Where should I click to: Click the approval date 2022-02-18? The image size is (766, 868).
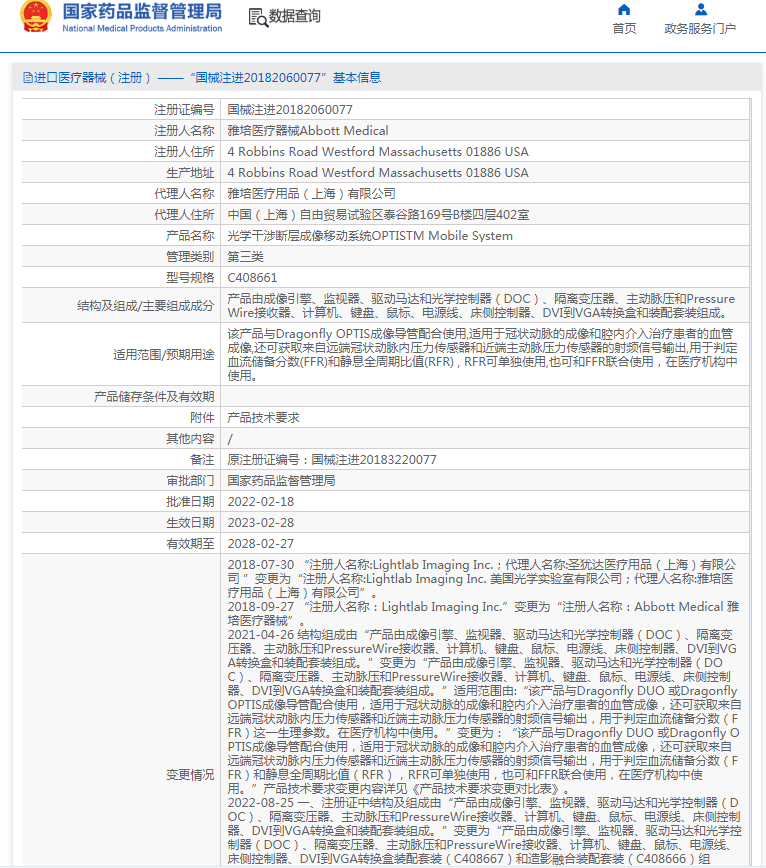tap(261, 502)
